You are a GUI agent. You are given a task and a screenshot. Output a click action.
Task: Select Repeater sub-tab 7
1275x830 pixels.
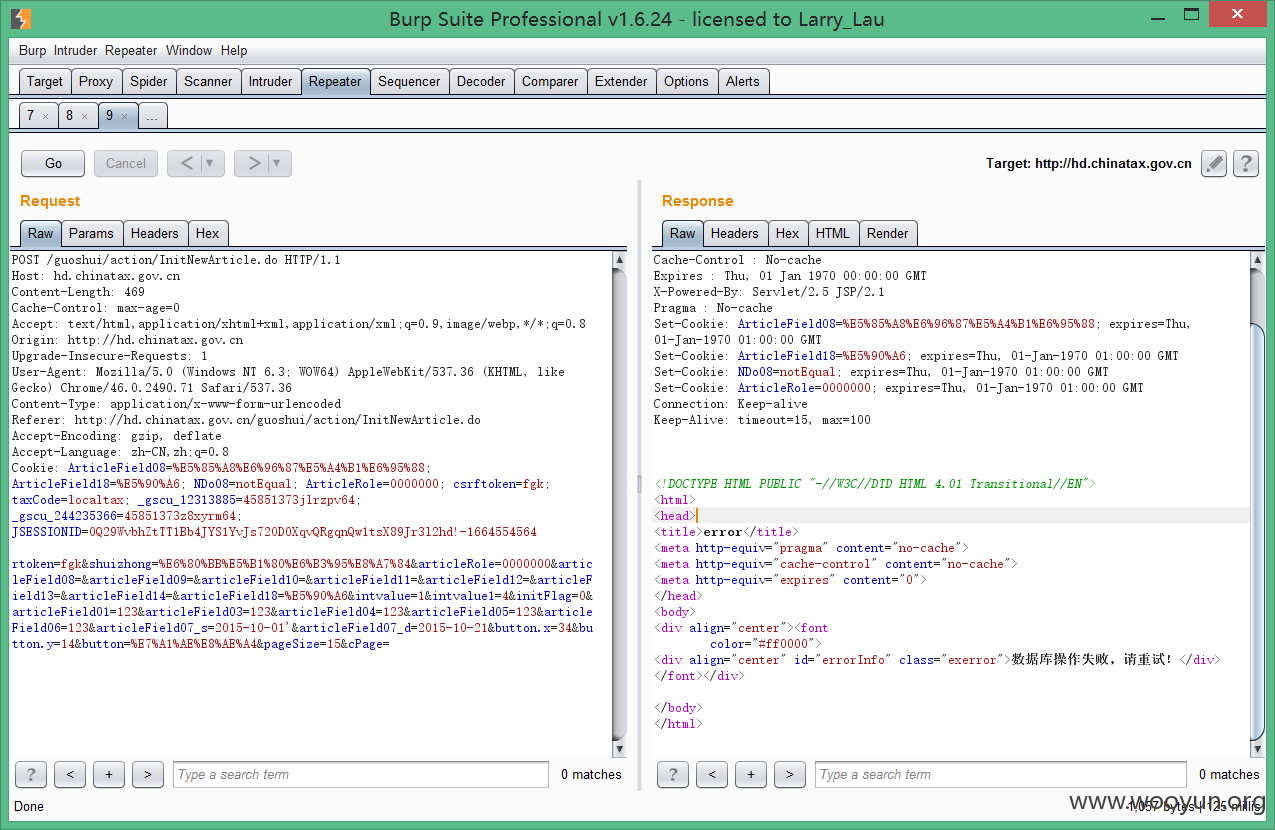30,116
